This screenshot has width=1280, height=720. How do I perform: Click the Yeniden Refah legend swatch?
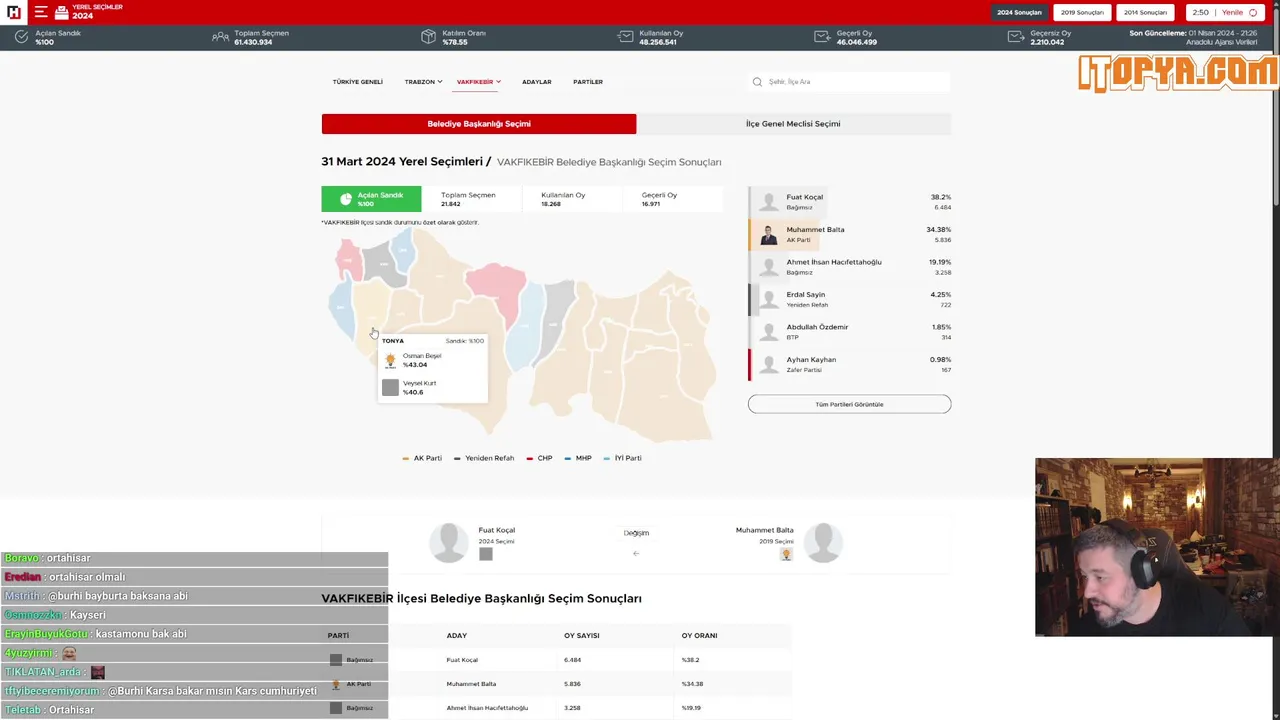[x=457, y=458]
